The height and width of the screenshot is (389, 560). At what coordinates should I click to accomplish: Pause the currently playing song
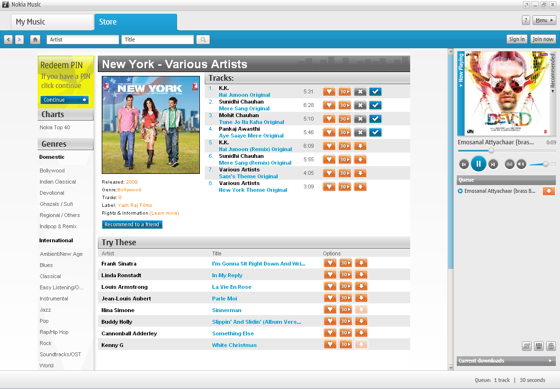pos(479,164)
